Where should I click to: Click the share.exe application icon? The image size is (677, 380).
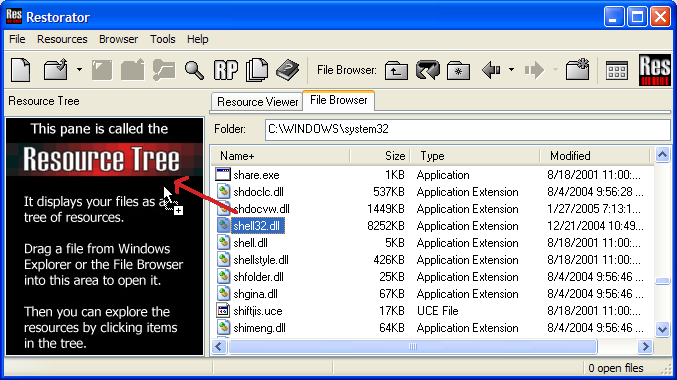coord(223,174)
